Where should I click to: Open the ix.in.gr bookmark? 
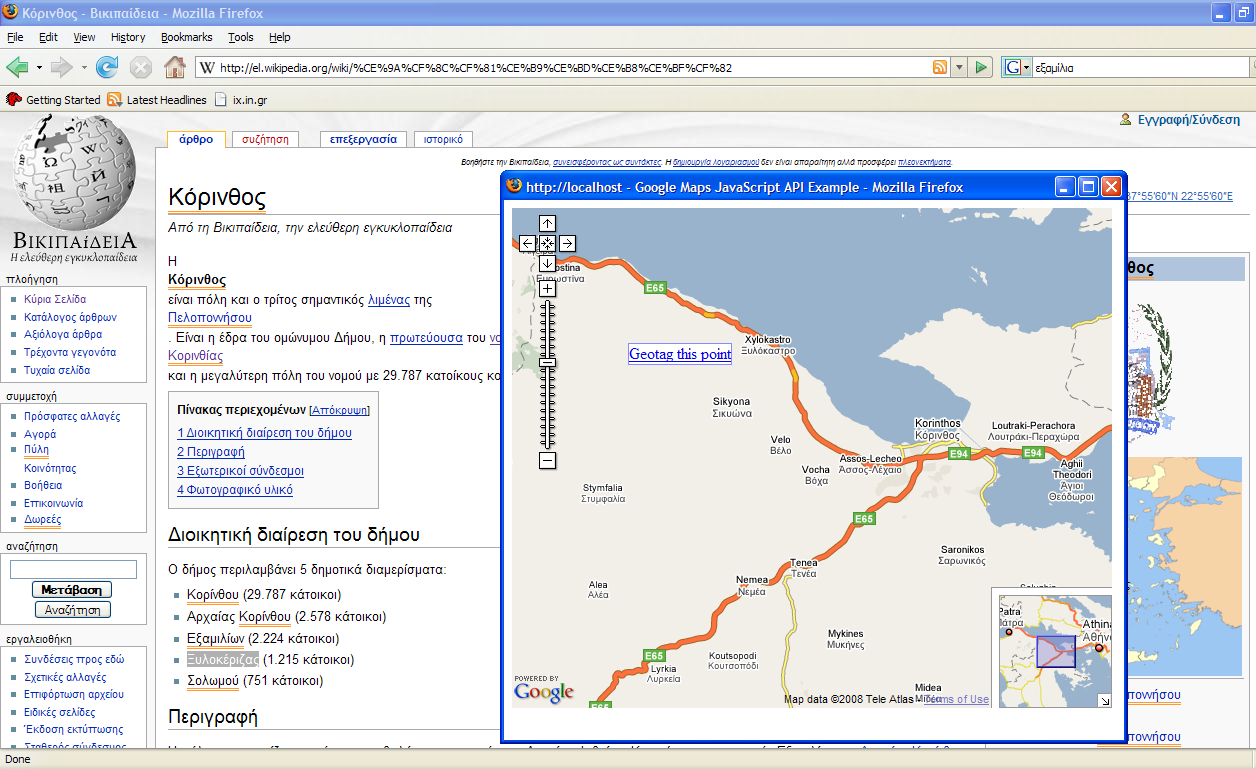[241, 100]
